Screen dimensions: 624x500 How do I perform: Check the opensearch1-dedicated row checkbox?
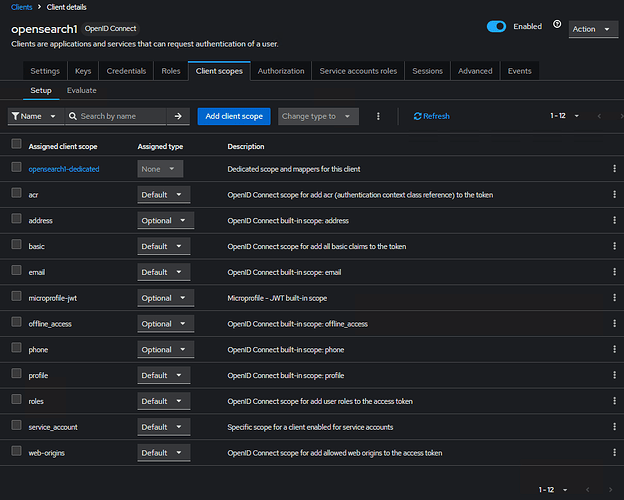[x=16, y=167]
